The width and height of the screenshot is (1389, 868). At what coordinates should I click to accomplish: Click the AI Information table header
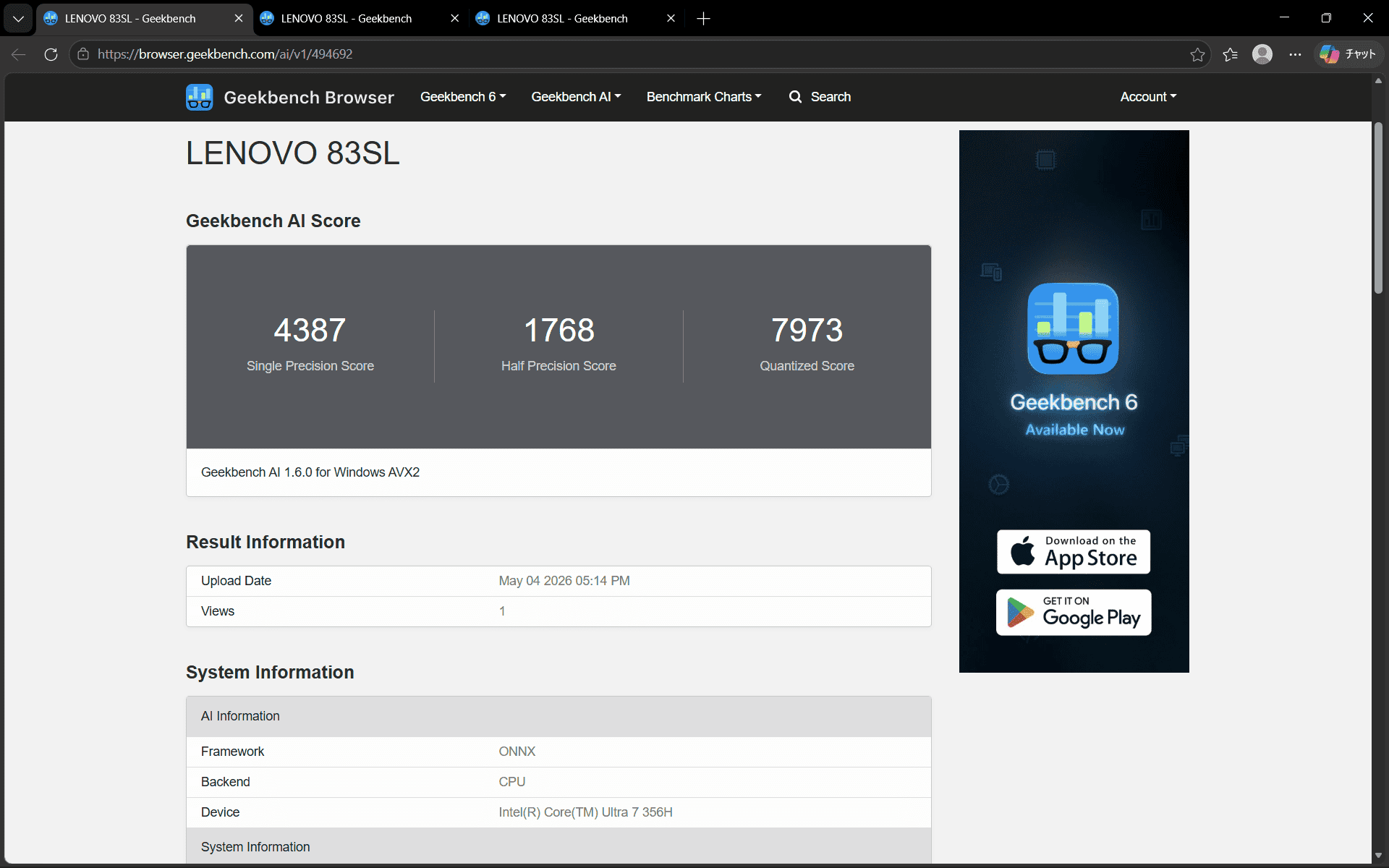[x=558, y=716]
